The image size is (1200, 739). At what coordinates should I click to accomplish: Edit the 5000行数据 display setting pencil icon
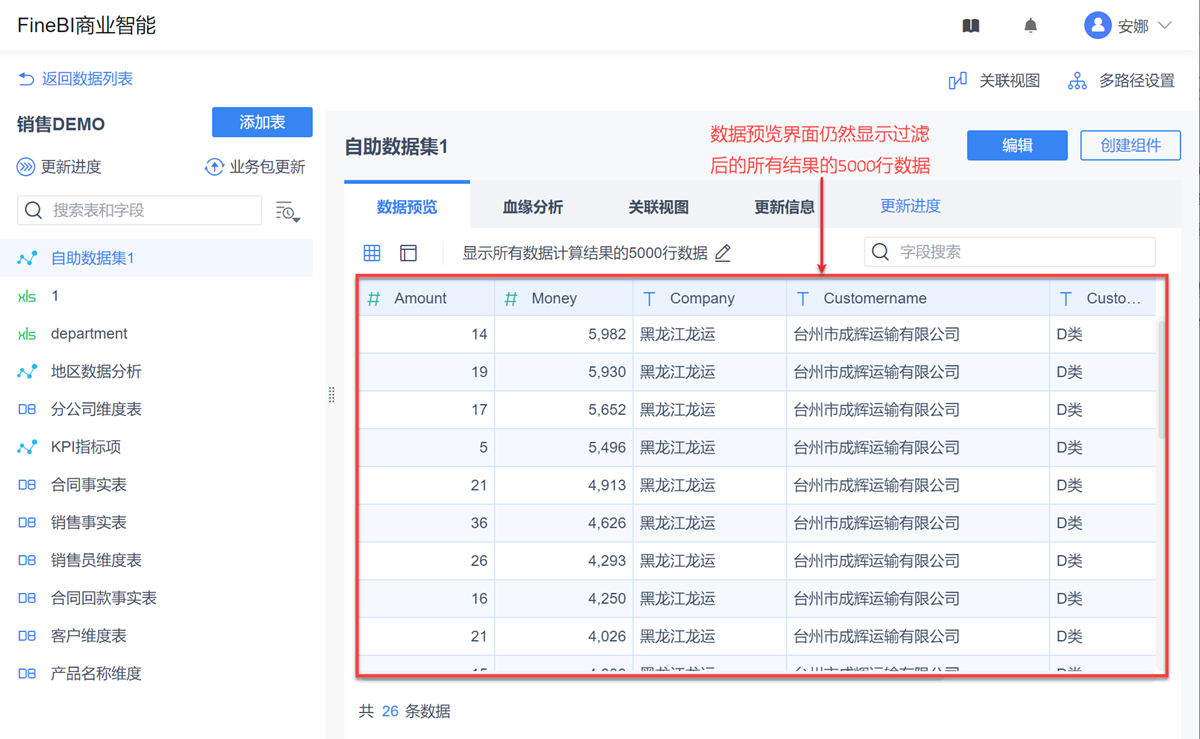click(x=723, y=253)
